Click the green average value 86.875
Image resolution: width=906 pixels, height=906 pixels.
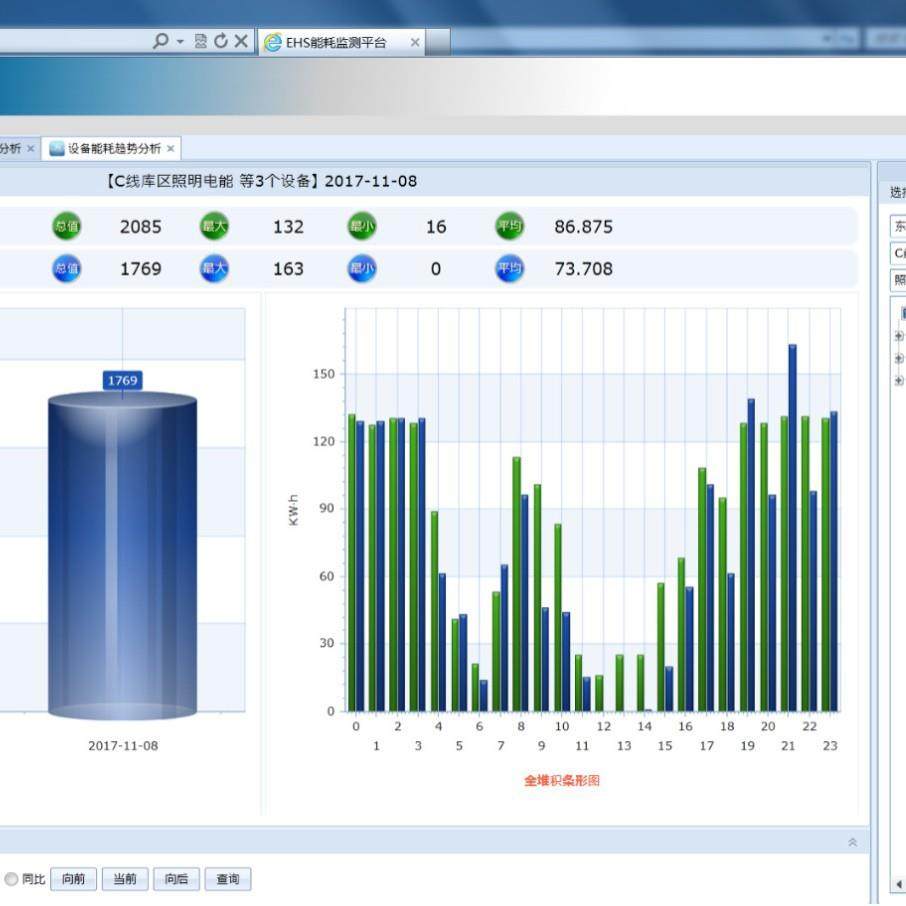584,226
